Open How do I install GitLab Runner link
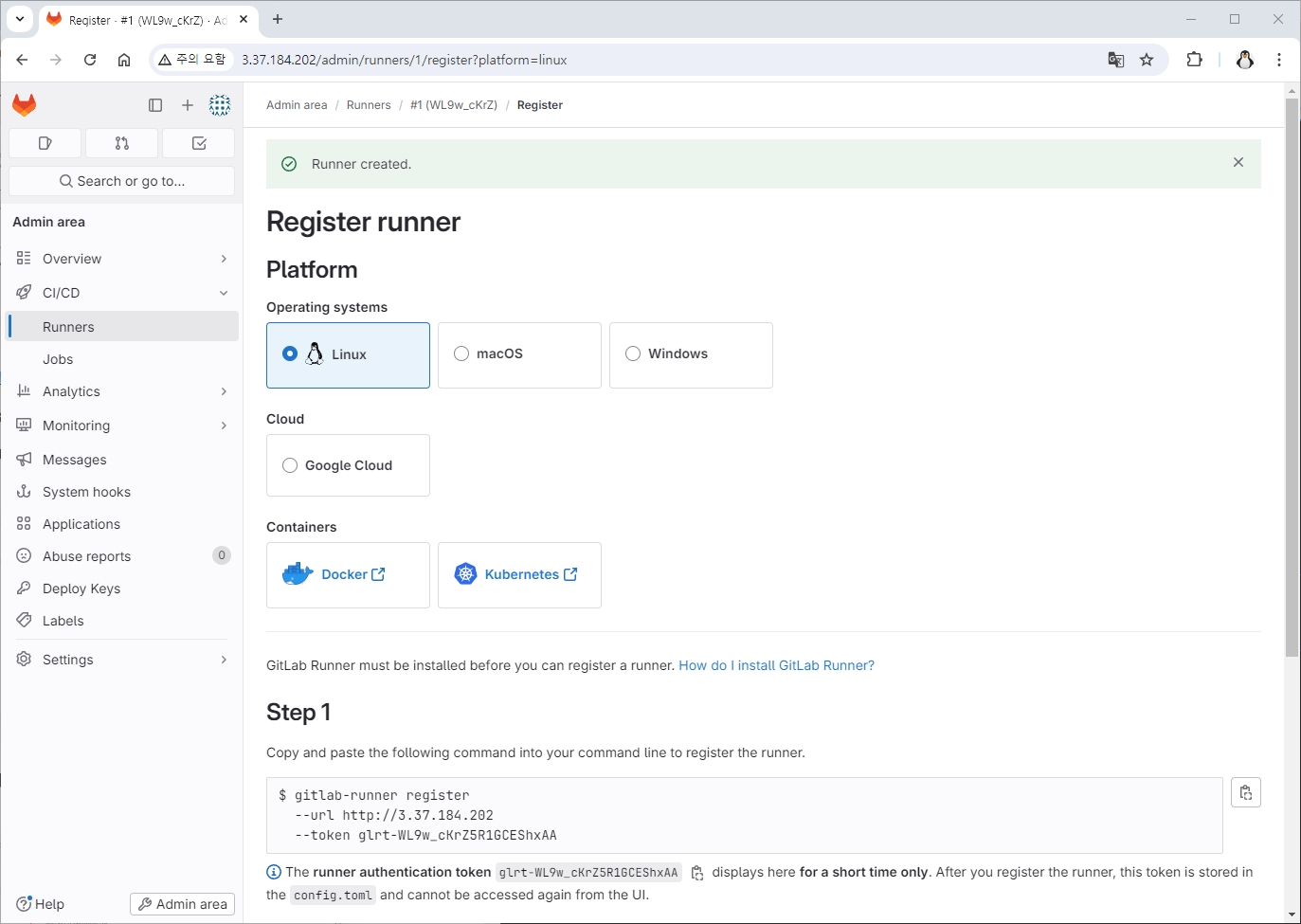The width and height of the screenshot is (1301, 924). (x=776, y=665)
